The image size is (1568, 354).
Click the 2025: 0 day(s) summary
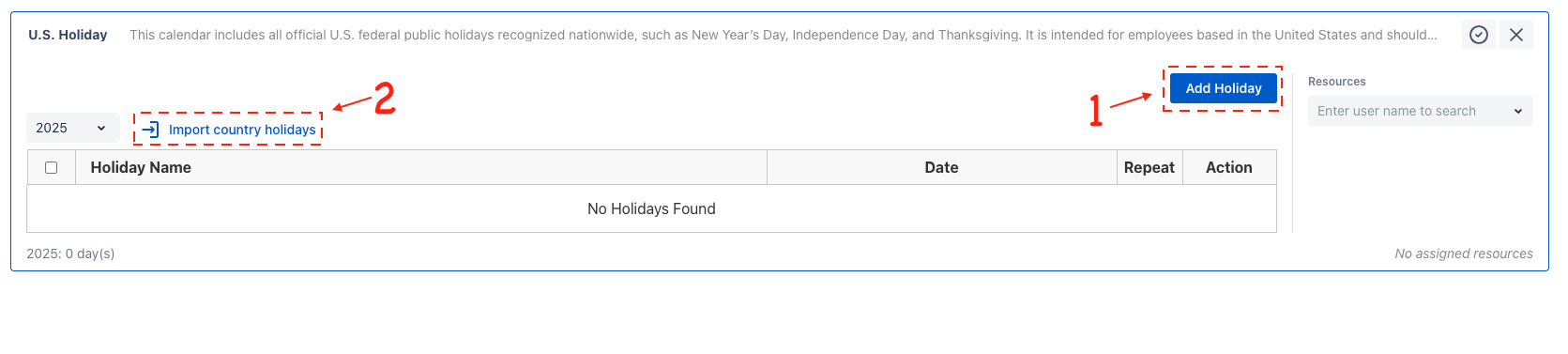(70, 254)
